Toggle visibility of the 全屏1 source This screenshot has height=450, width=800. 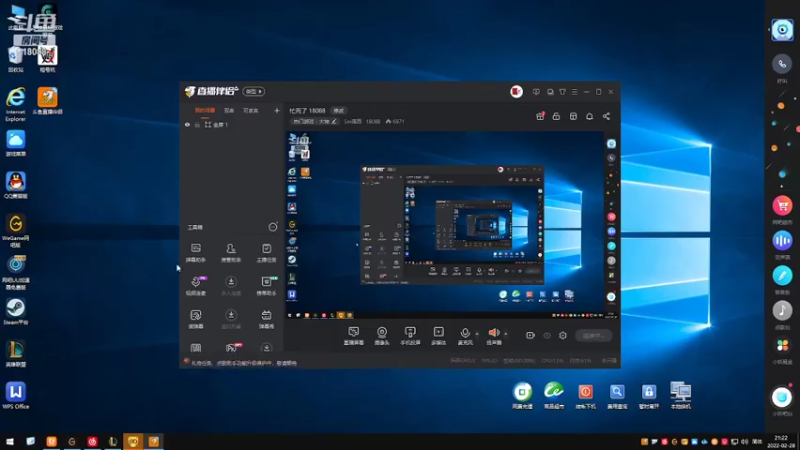187,125
